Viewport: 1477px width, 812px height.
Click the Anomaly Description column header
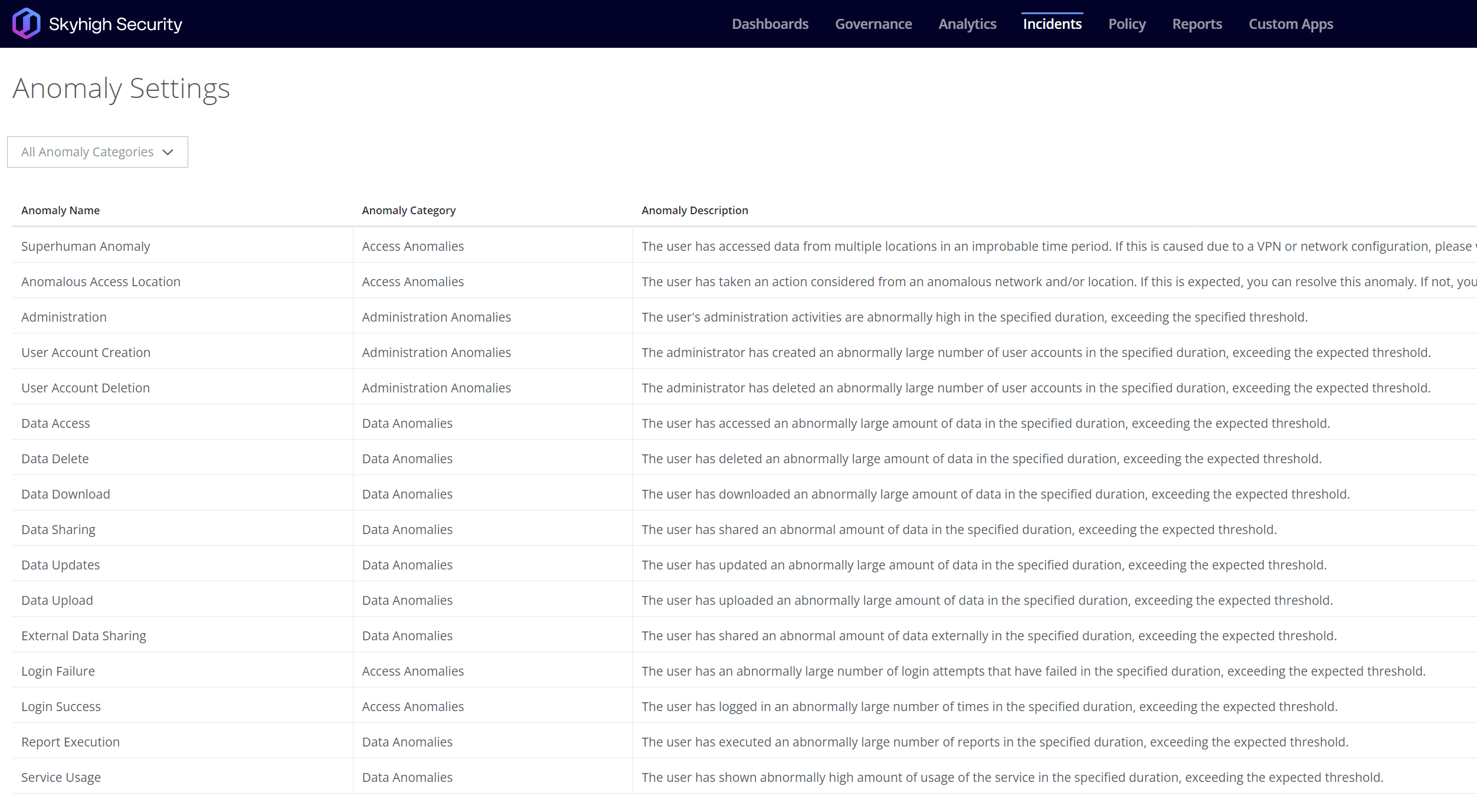[x=695, y=211]
